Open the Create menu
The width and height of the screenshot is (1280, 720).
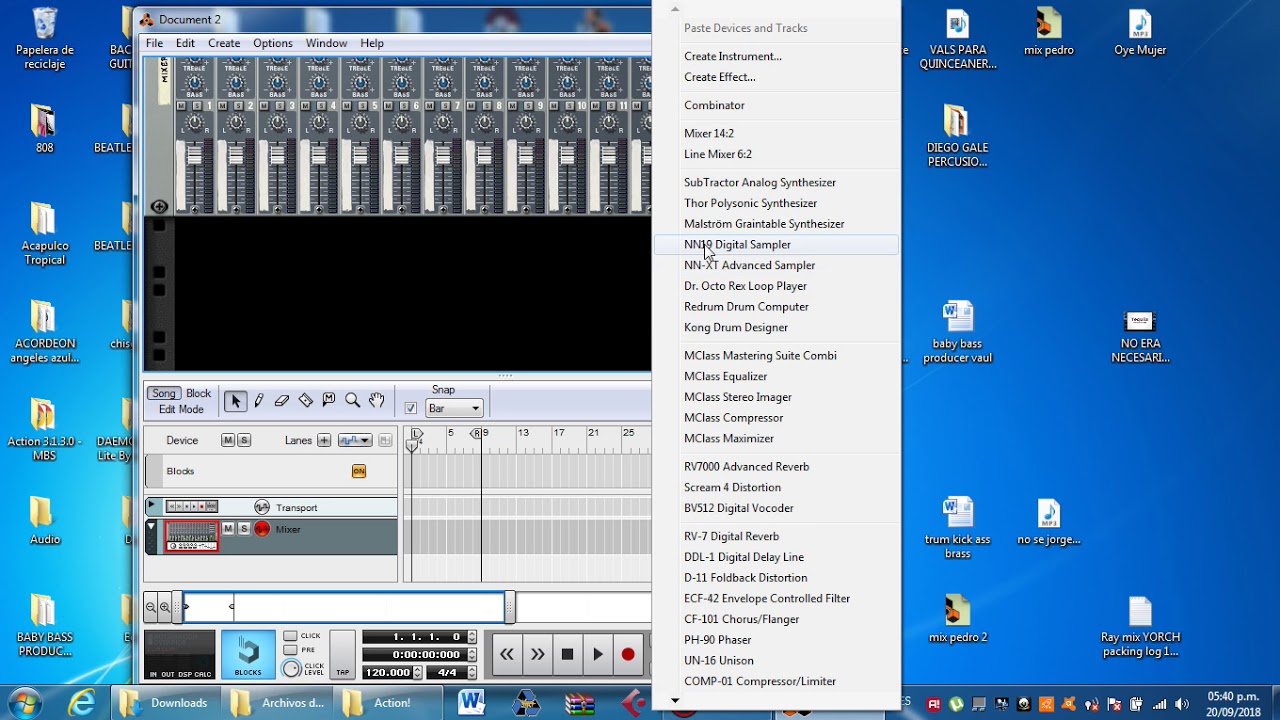(x=224, y=43)
